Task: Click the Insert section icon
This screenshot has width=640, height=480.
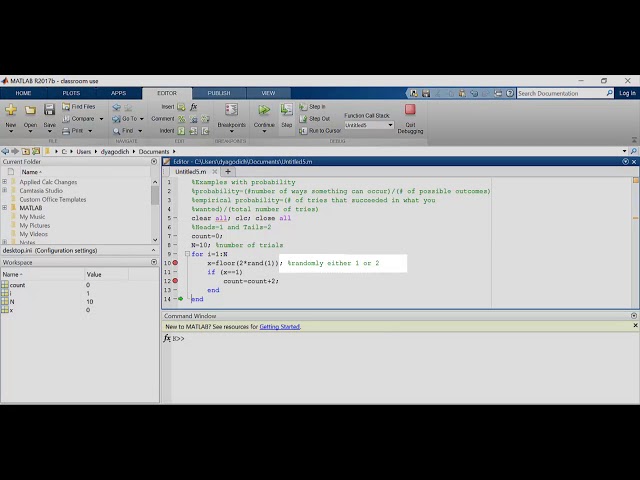Action: [181, 107]
